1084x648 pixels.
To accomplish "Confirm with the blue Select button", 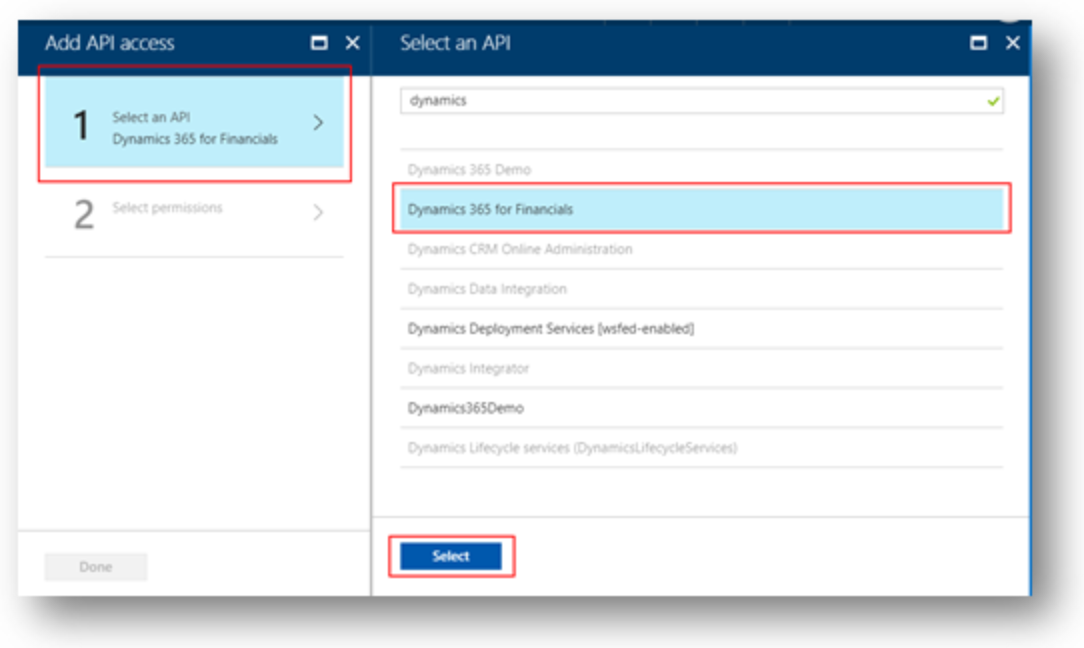I will click(451, 556).
